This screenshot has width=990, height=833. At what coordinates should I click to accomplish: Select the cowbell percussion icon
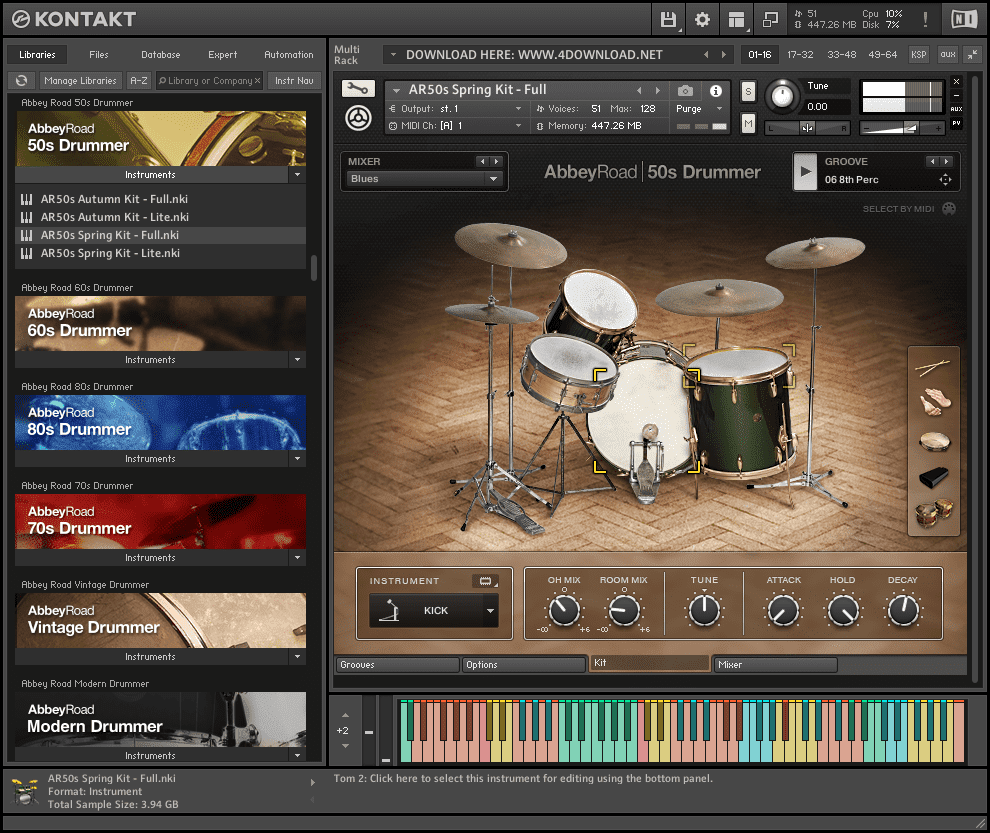click(x=934, y=478)
